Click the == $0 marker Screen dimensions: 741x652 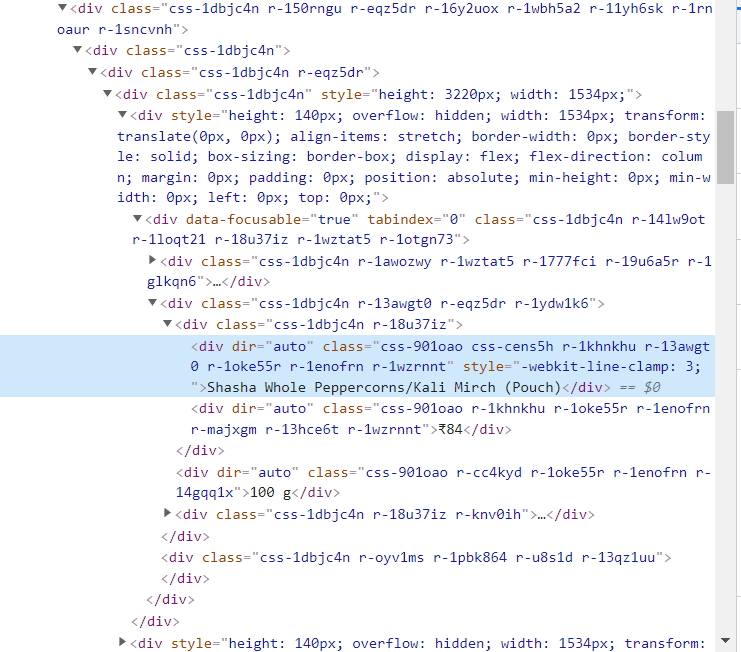pyautogui.click(x=640, y=387)
